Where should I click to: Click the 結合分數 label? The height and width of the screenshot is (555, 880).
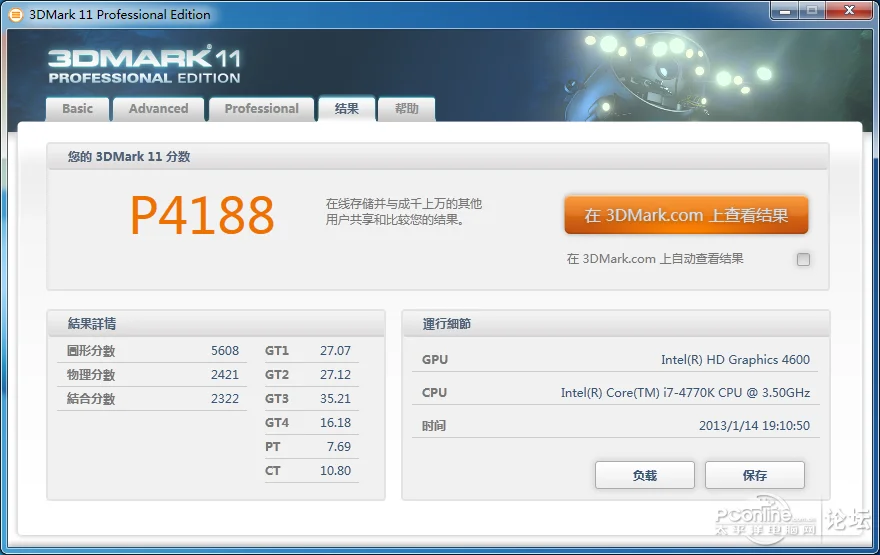pos(91,399)
